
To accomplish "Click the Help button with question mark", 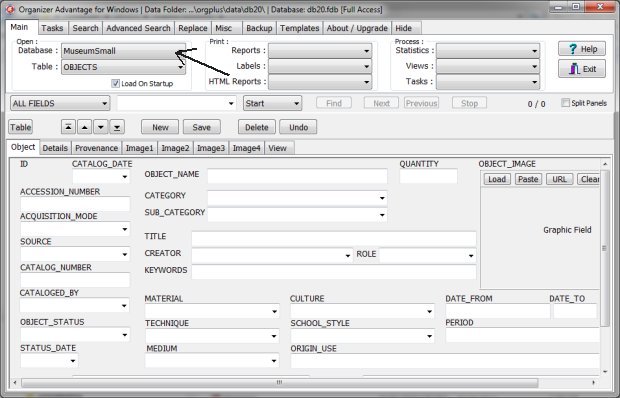I will pos(582,49).
